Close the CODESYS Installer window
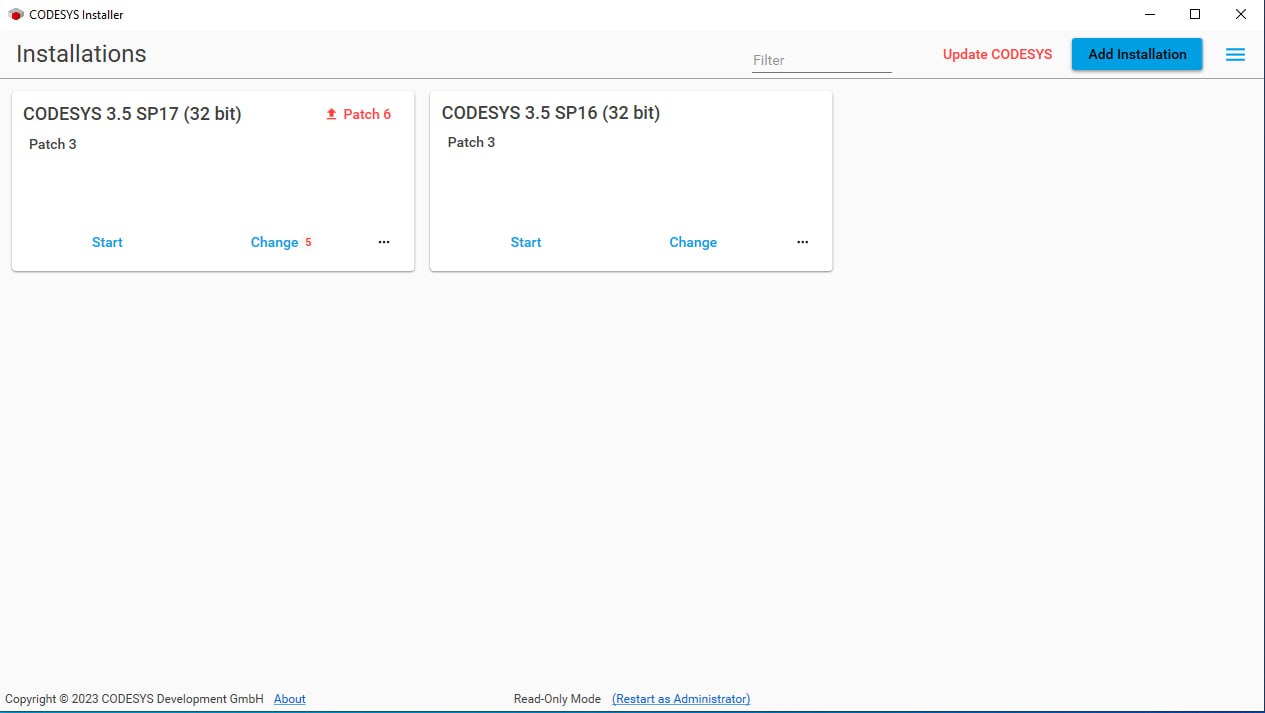 click(x=1241, y=15)
